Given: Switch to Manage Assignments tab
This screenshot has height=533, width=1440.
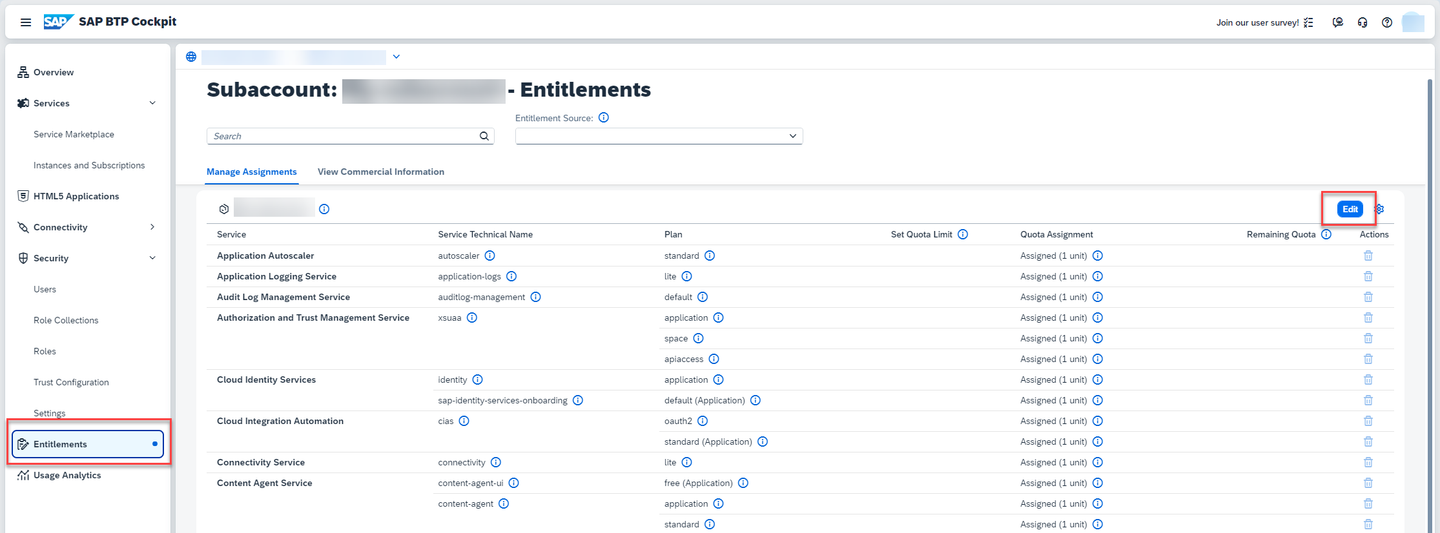Looking at the screenshot, I should coord(252,172).
